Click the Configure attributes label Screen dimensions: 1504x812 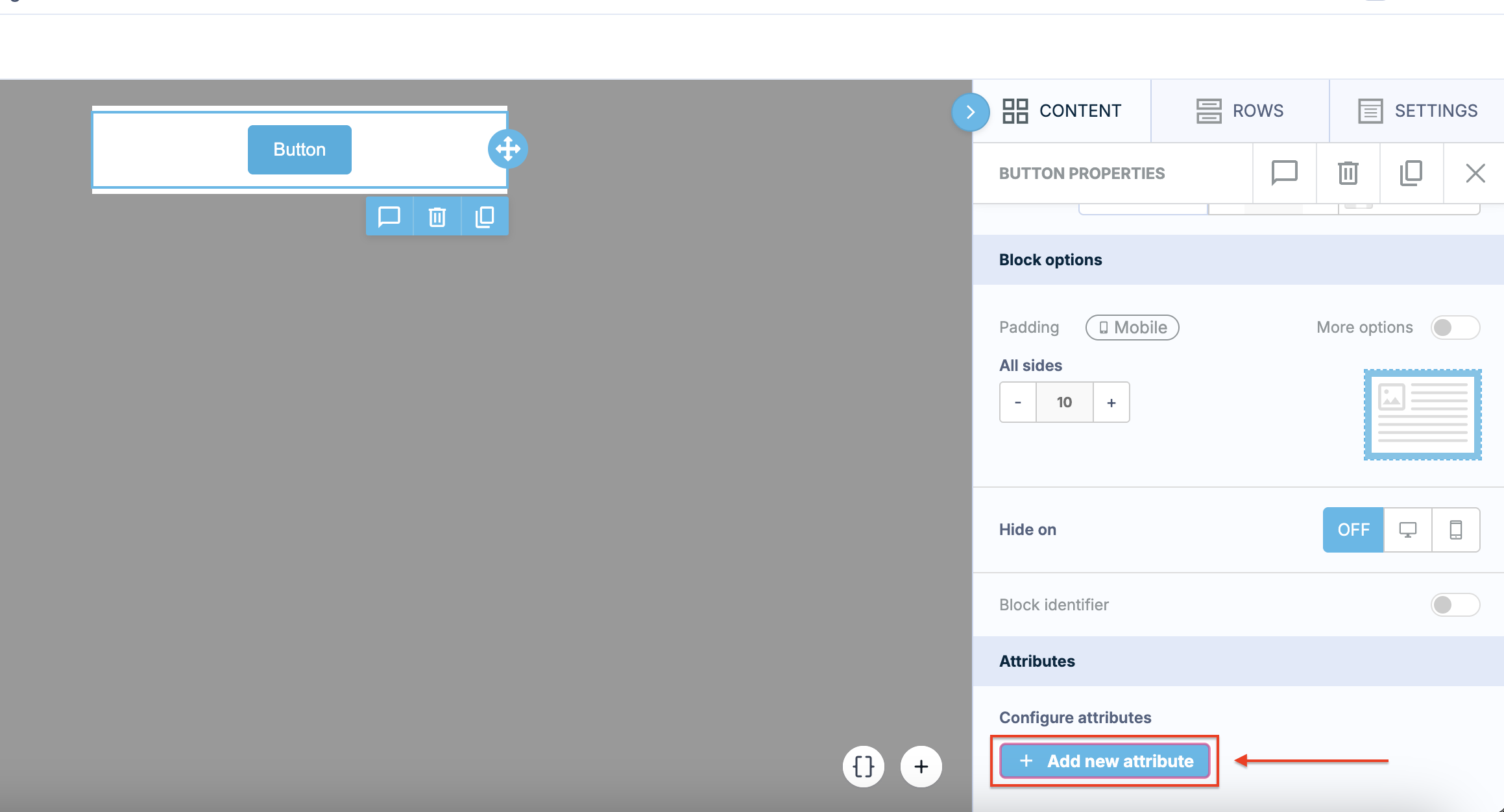pyautogui.click(x=1075, y=717)
